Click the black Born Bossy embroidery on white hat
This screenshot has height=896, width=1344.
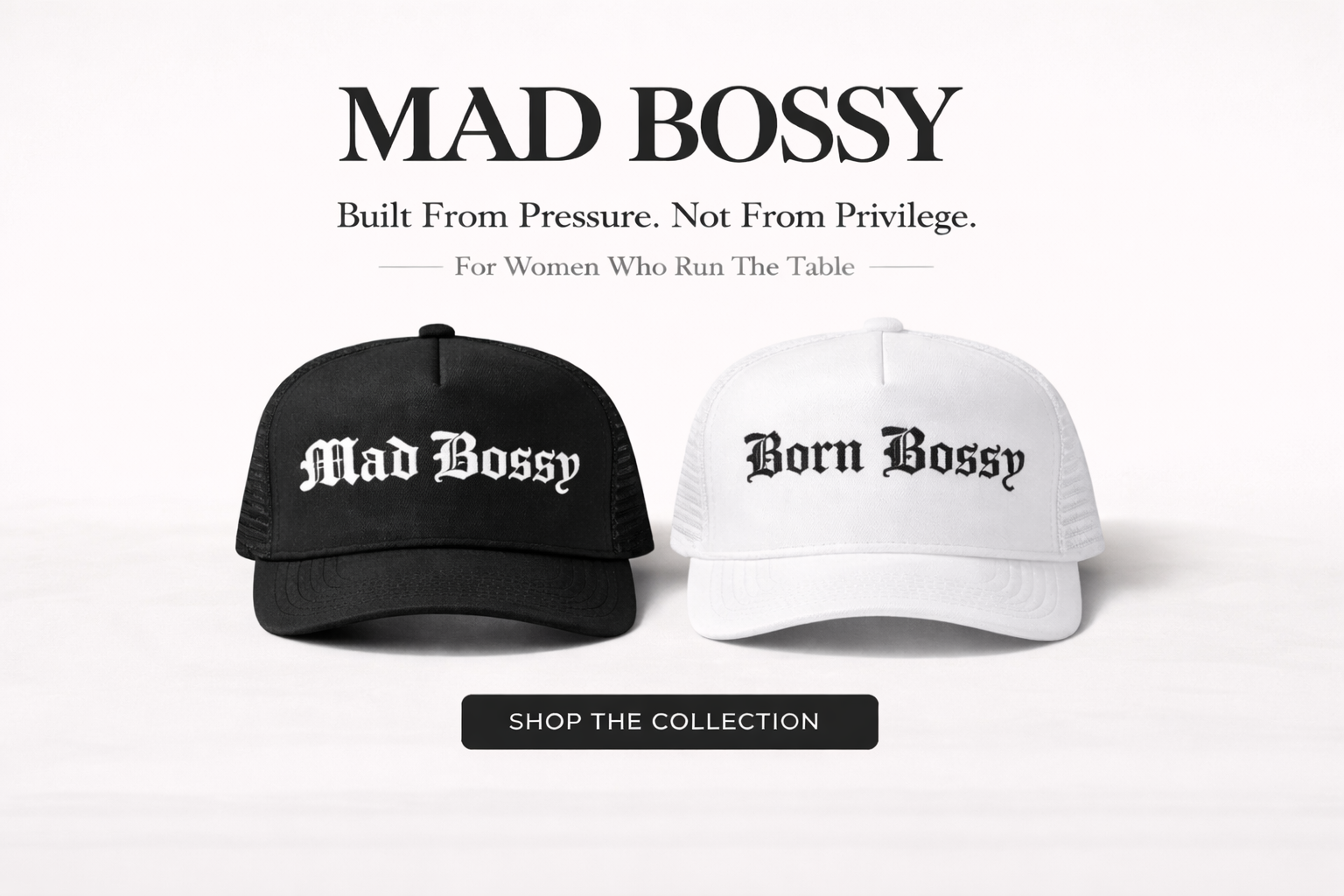pyautogui.click(x=884, y=456)
